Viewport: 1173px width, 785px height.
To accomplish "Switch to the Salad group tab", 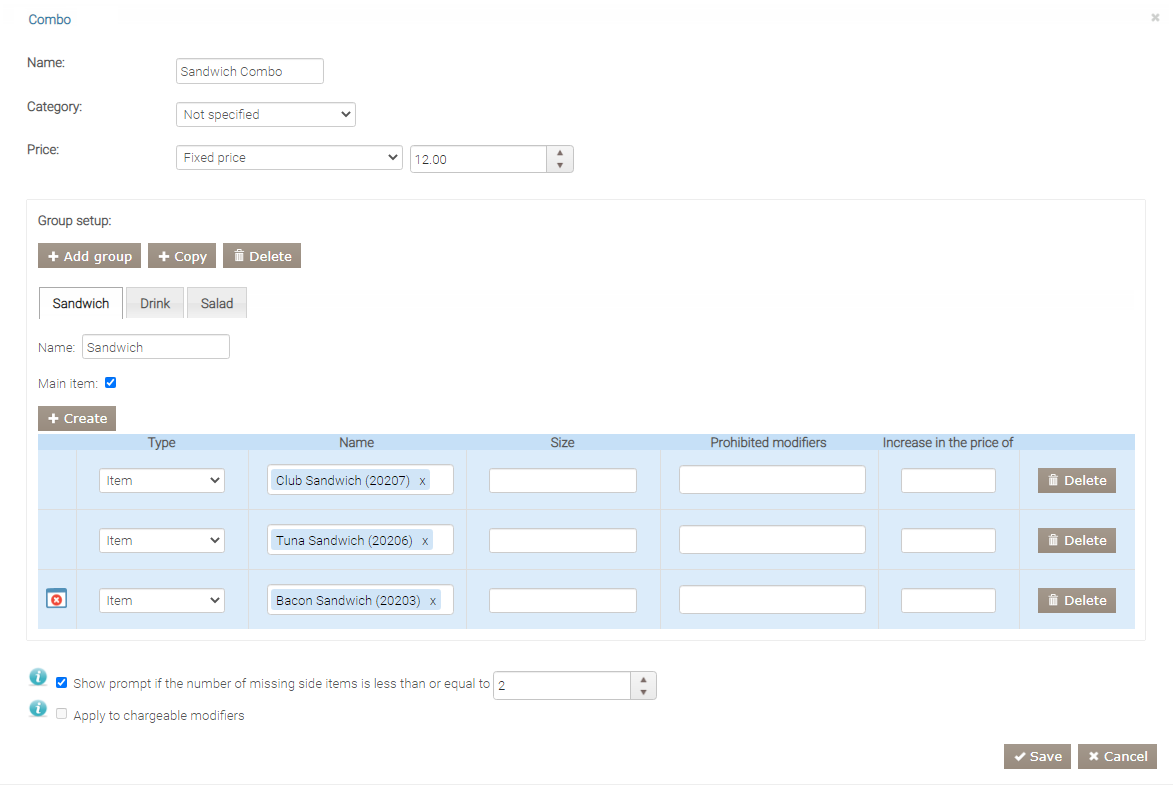I will pyautogui.click(x=217, y=303).
